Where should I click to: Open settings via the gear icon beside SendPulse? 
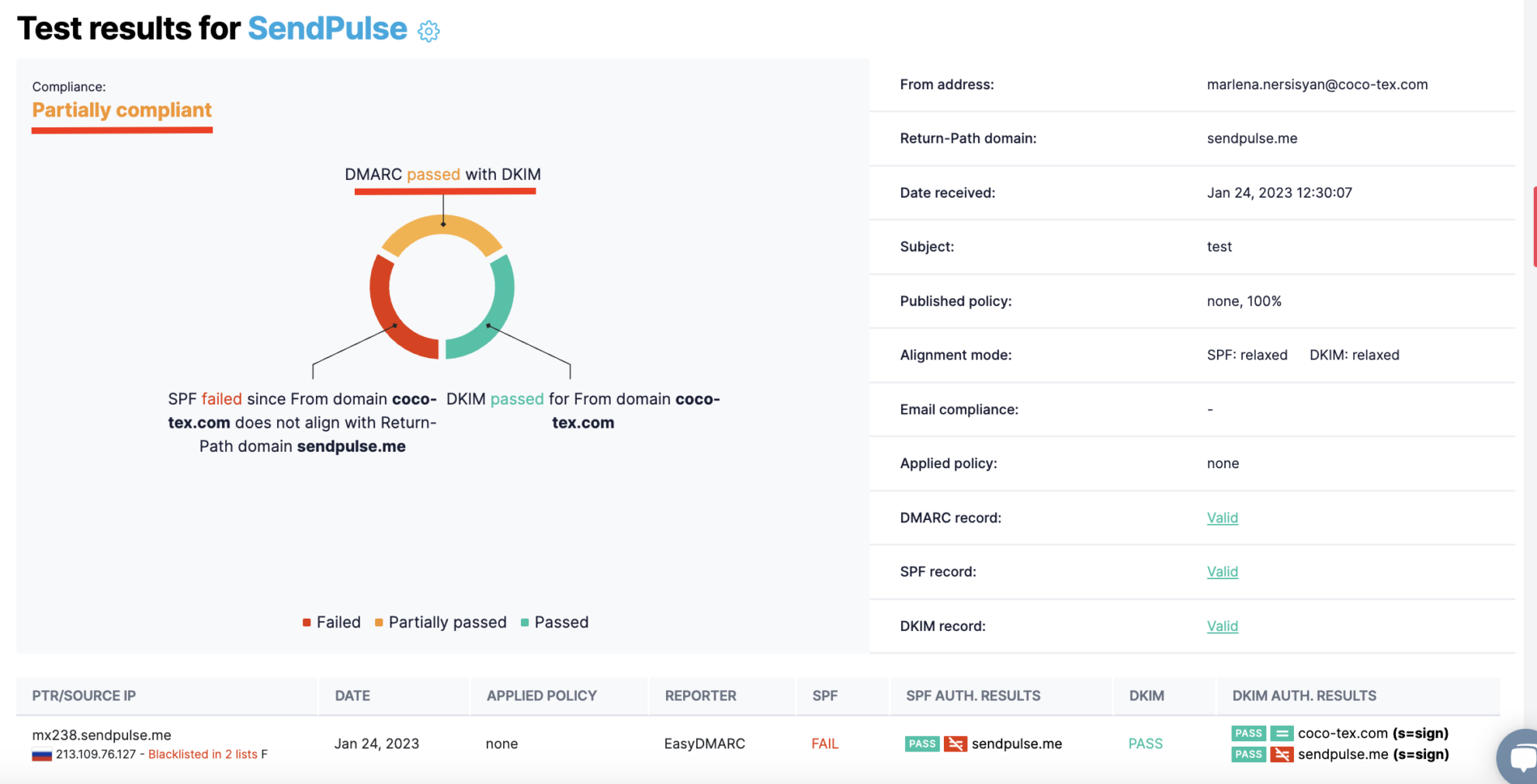(x=428, y=31)
